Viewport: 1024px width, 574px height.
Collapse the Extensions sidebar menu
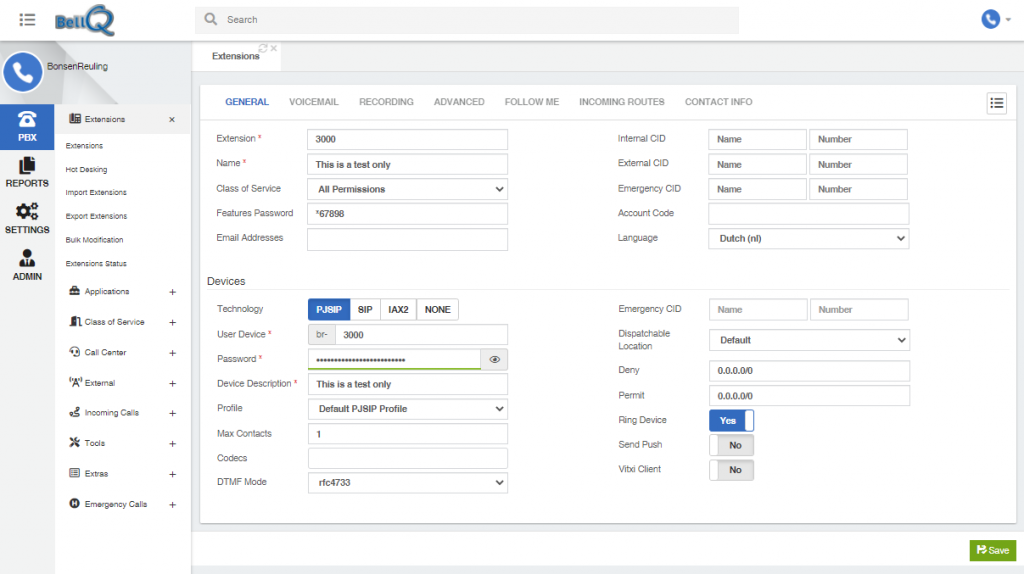tap(172, 120)
